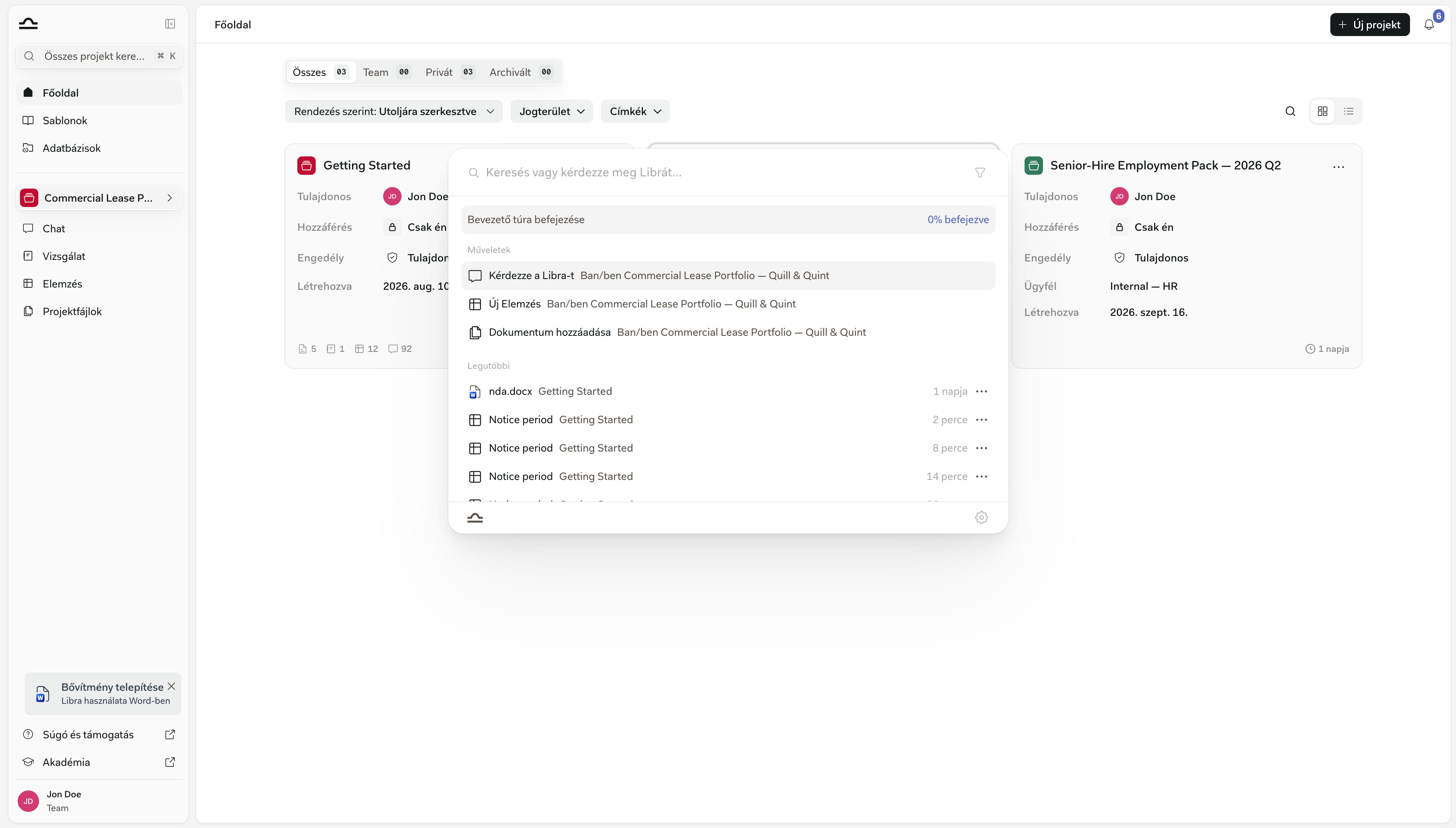
Task: Open notifications bell
Action: point(1429,25)
